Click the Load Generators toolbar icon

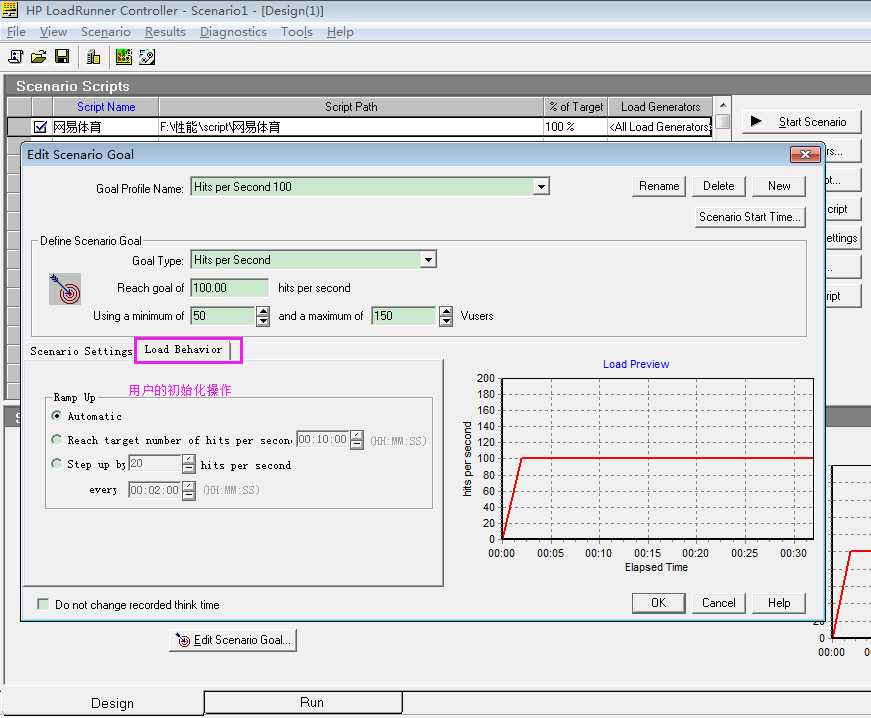pos(93,57)
